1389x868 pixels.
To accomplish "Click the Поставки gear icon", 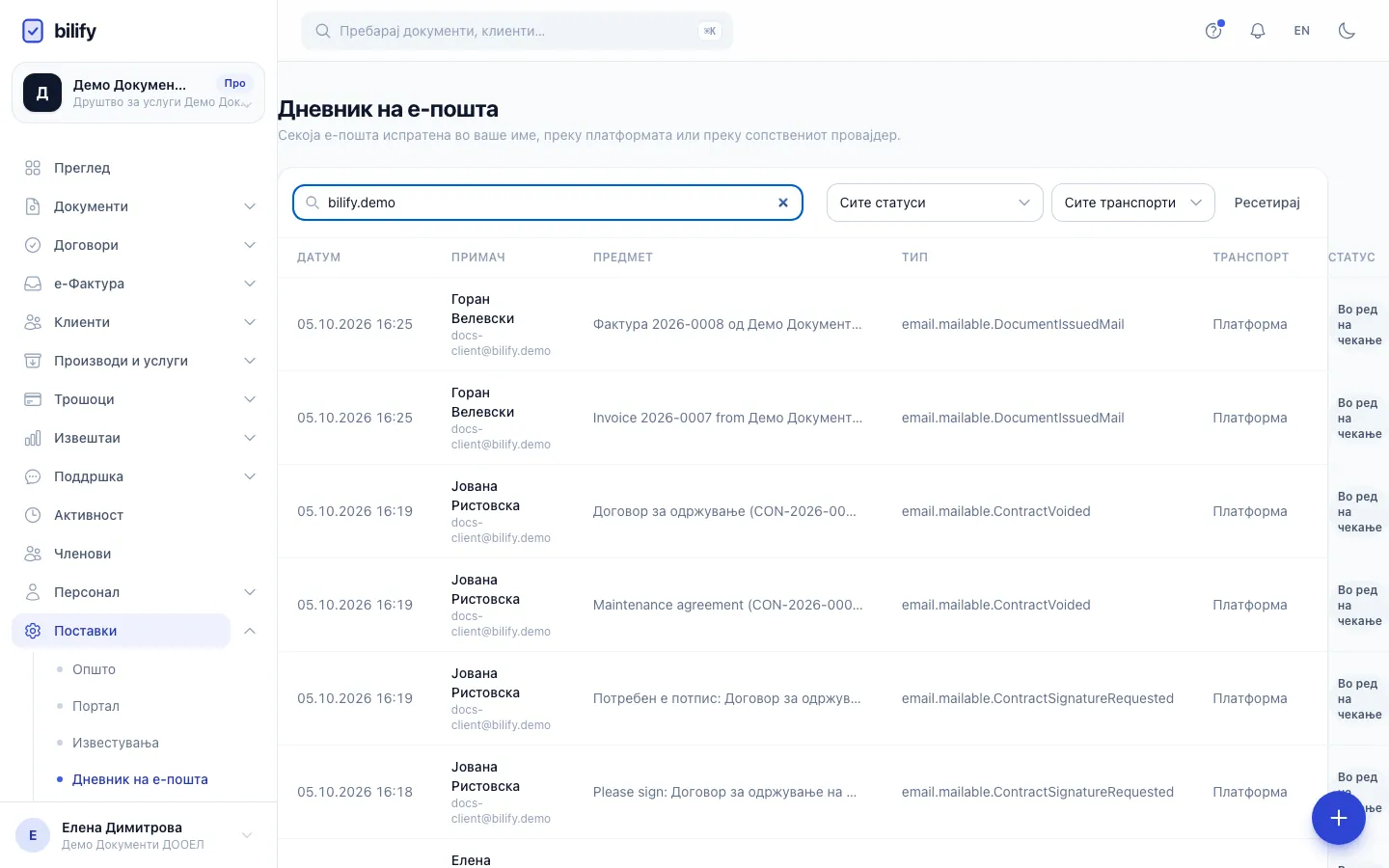I will [x=33, y=631].
